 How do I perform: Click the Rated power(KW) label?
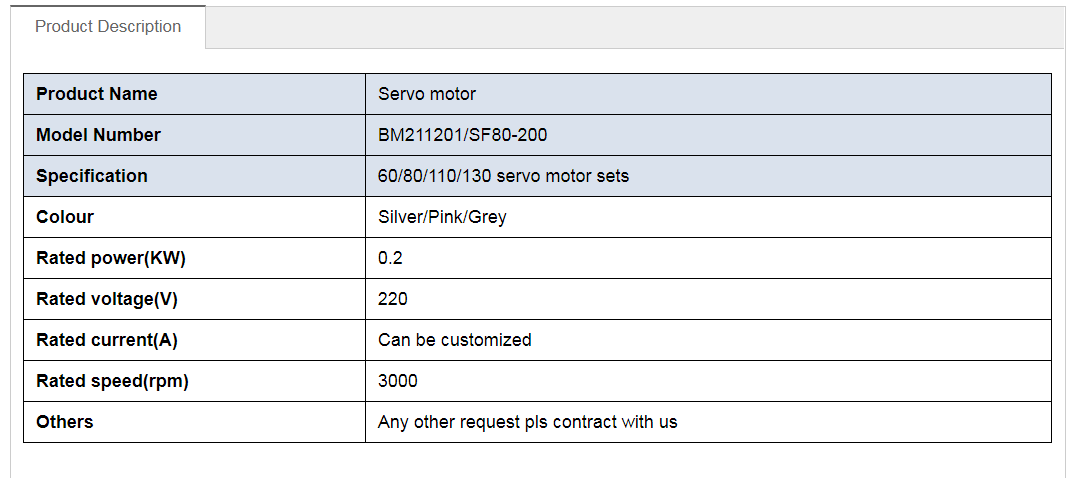pos(111,258)
